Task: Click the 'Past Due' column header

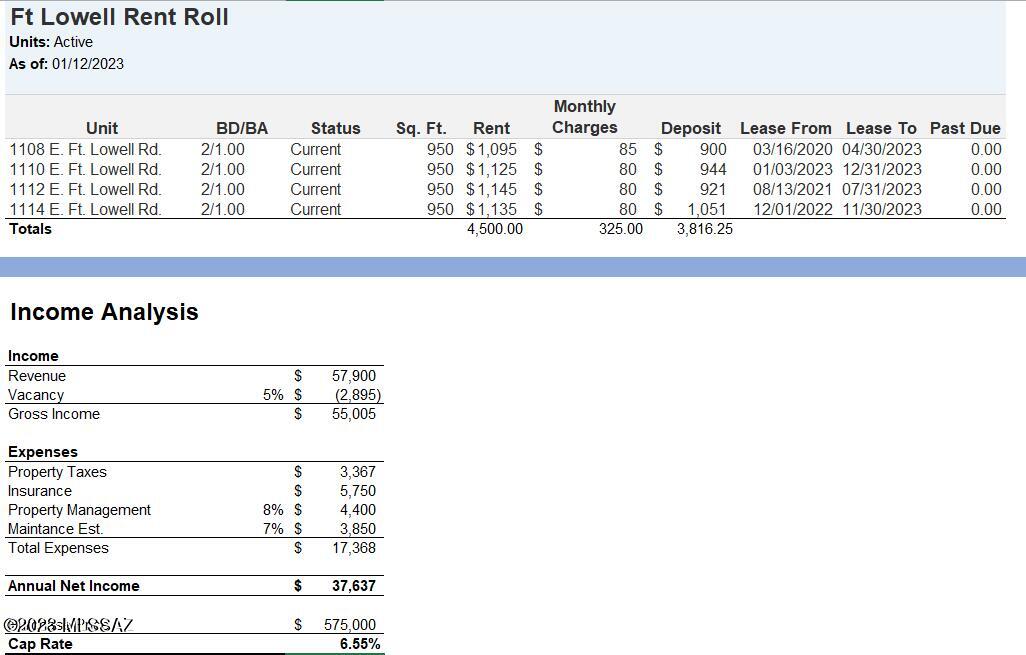Action: tap(965, 128)
